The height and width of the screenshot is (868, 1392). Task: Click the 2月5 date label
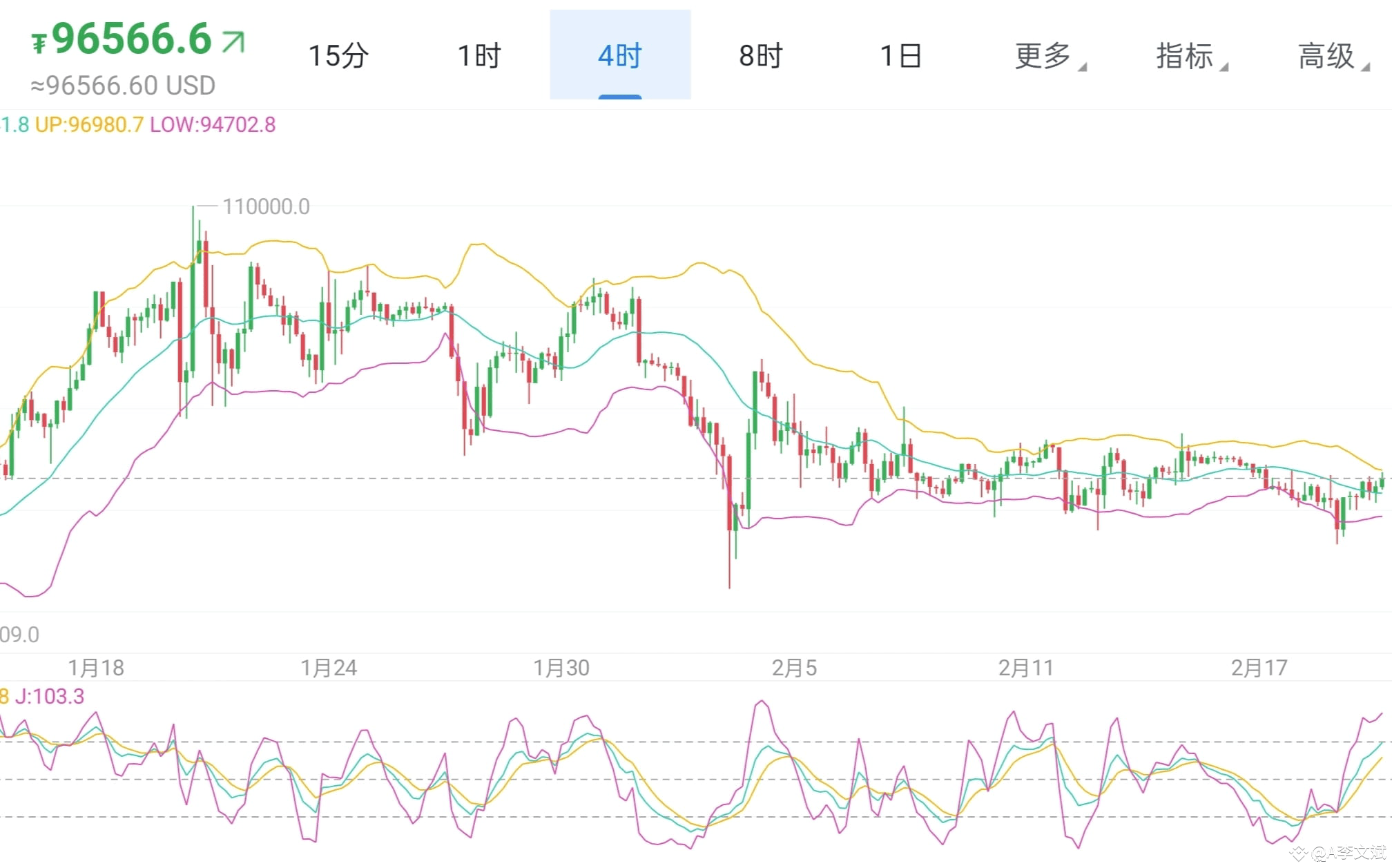tap(794, 668)
